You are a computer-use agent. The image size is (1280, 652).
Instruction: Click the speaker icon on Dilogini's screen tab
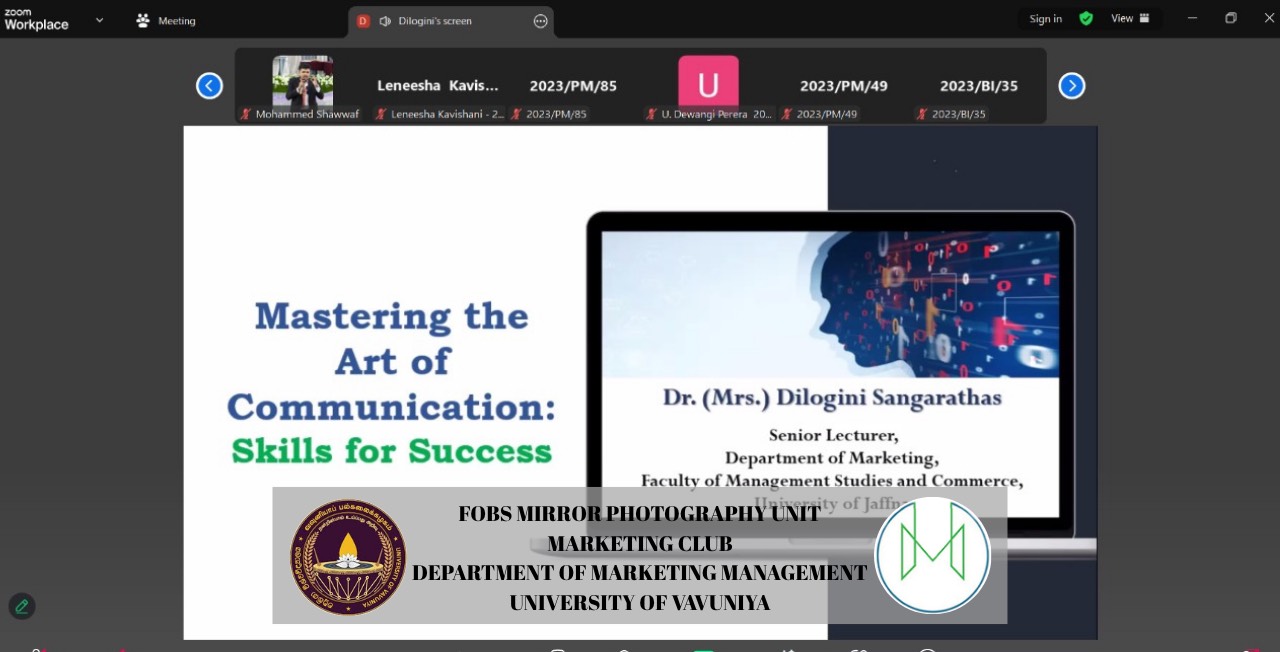click(x=385, y=21)
